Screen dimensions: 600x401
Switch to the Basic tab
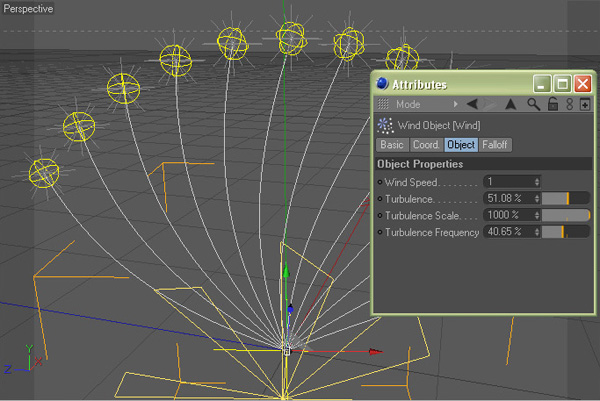coord(392,145)
